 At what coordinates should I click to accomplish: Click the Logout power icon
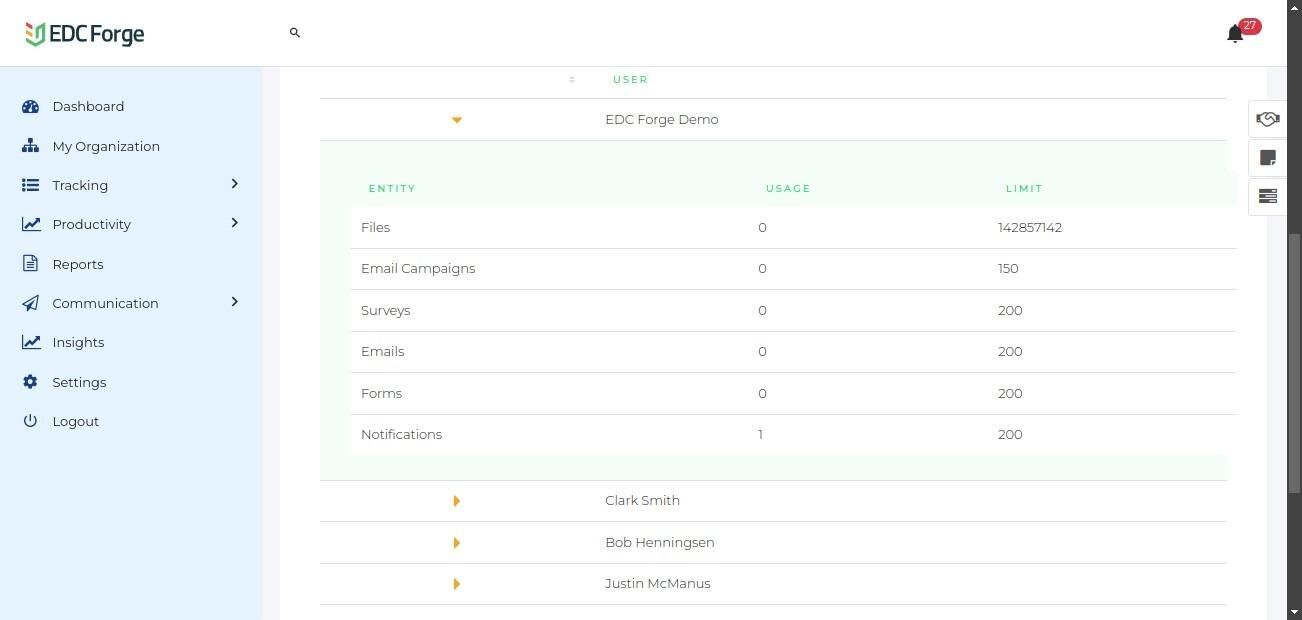click(30, 421)
